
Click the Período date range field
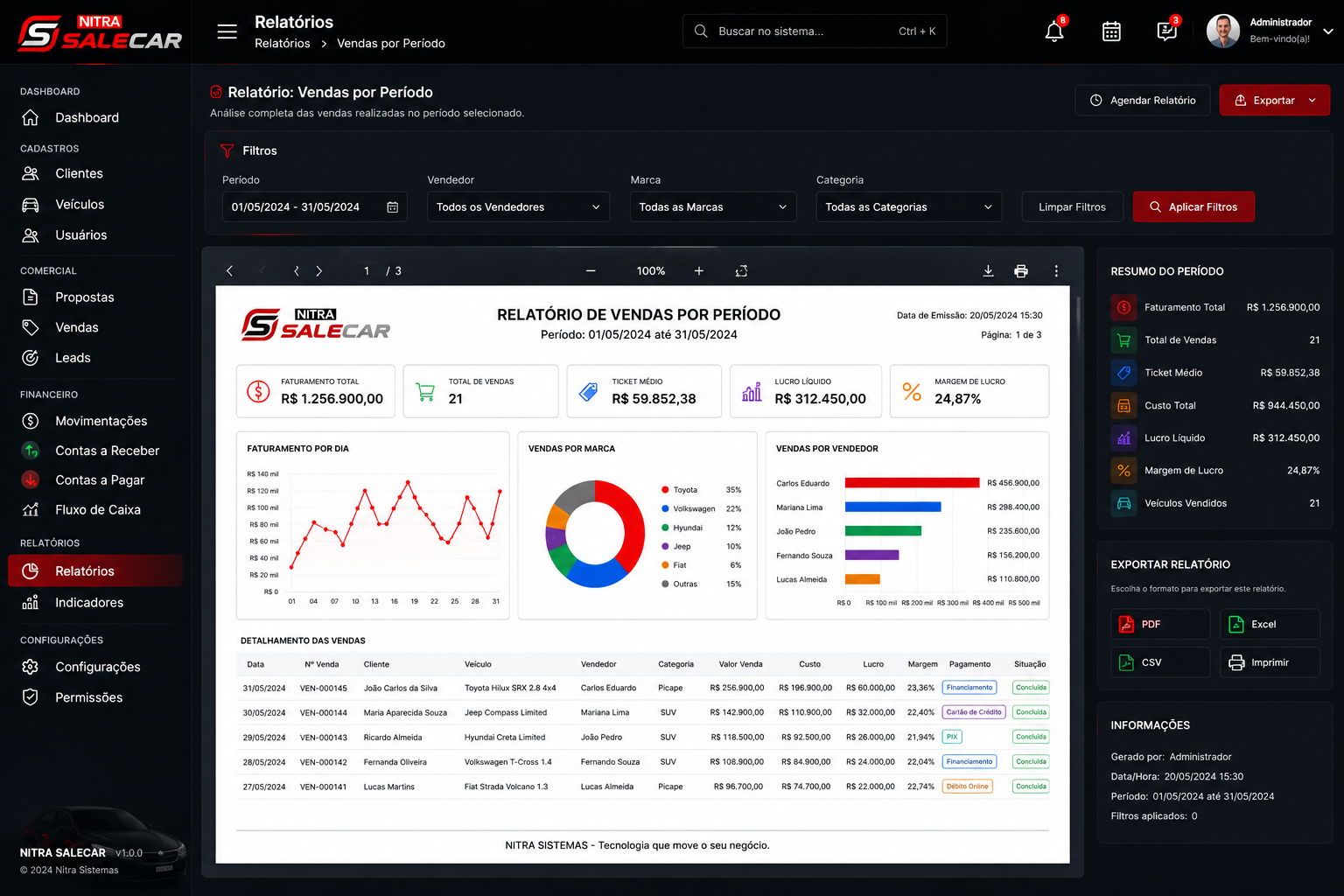tap(314, 207)
